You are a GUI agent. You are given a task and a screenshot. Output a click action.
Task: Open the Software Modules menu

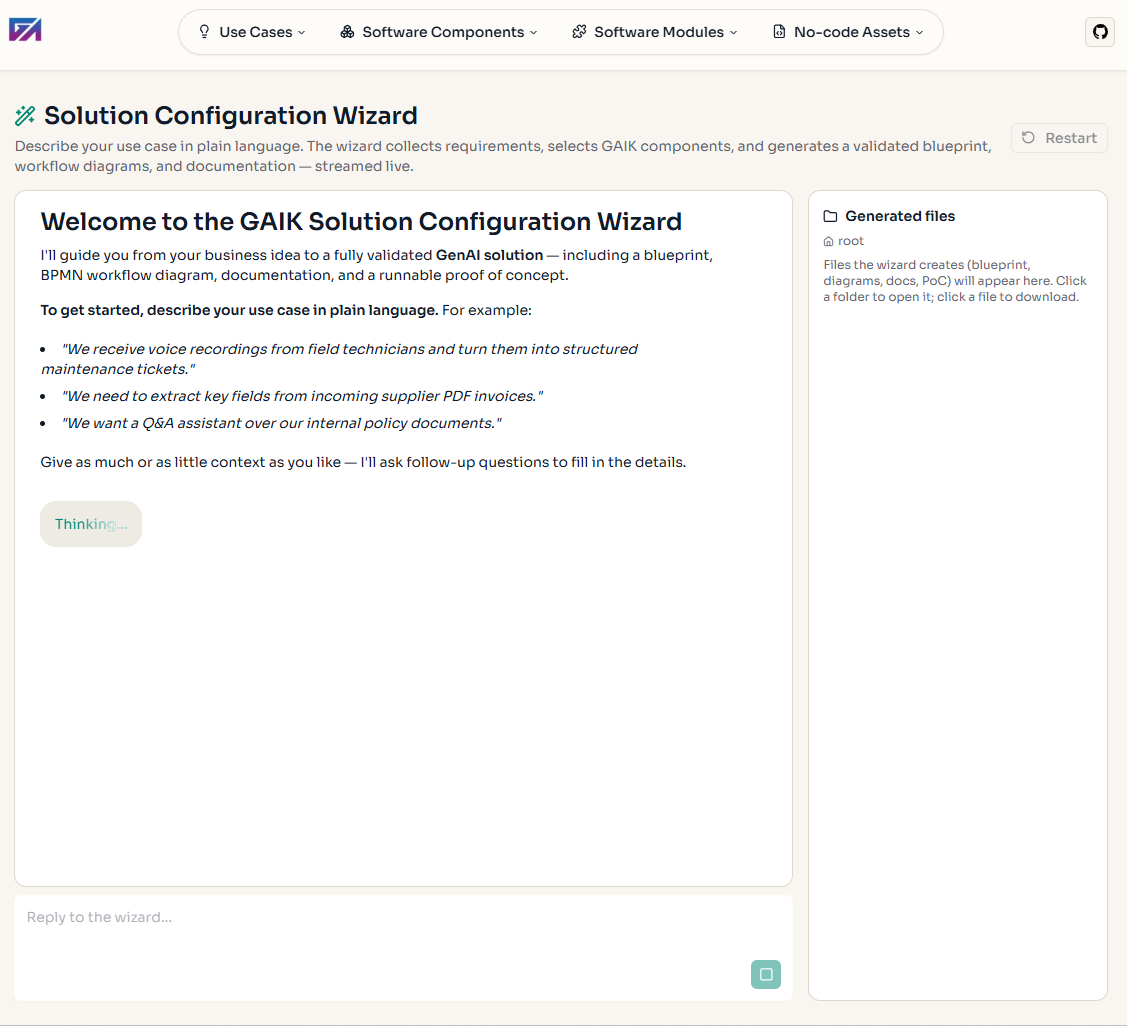click(655, 32)
